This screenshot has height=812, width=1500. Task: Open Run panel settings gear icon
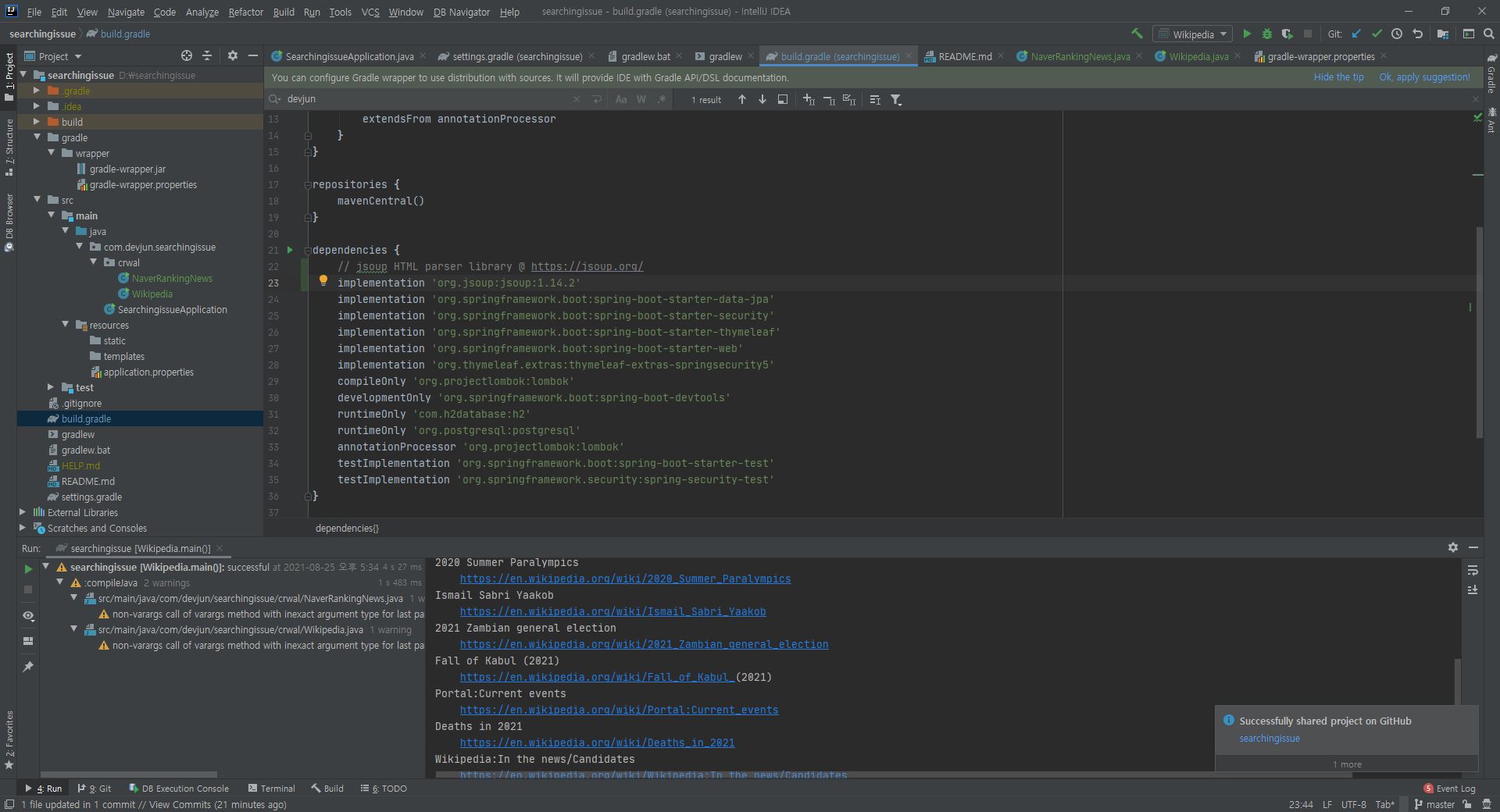1453,547
